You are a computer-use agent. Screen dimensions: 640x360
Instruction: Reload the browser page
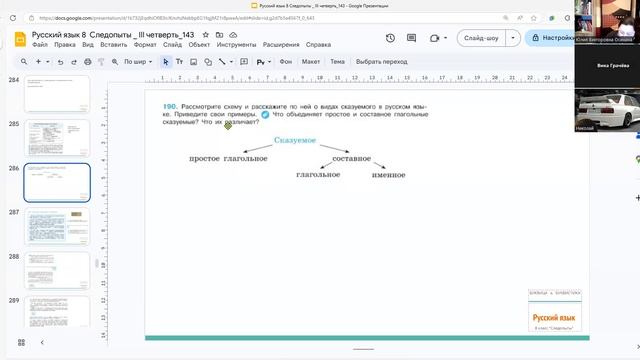[x=13, y=18]
